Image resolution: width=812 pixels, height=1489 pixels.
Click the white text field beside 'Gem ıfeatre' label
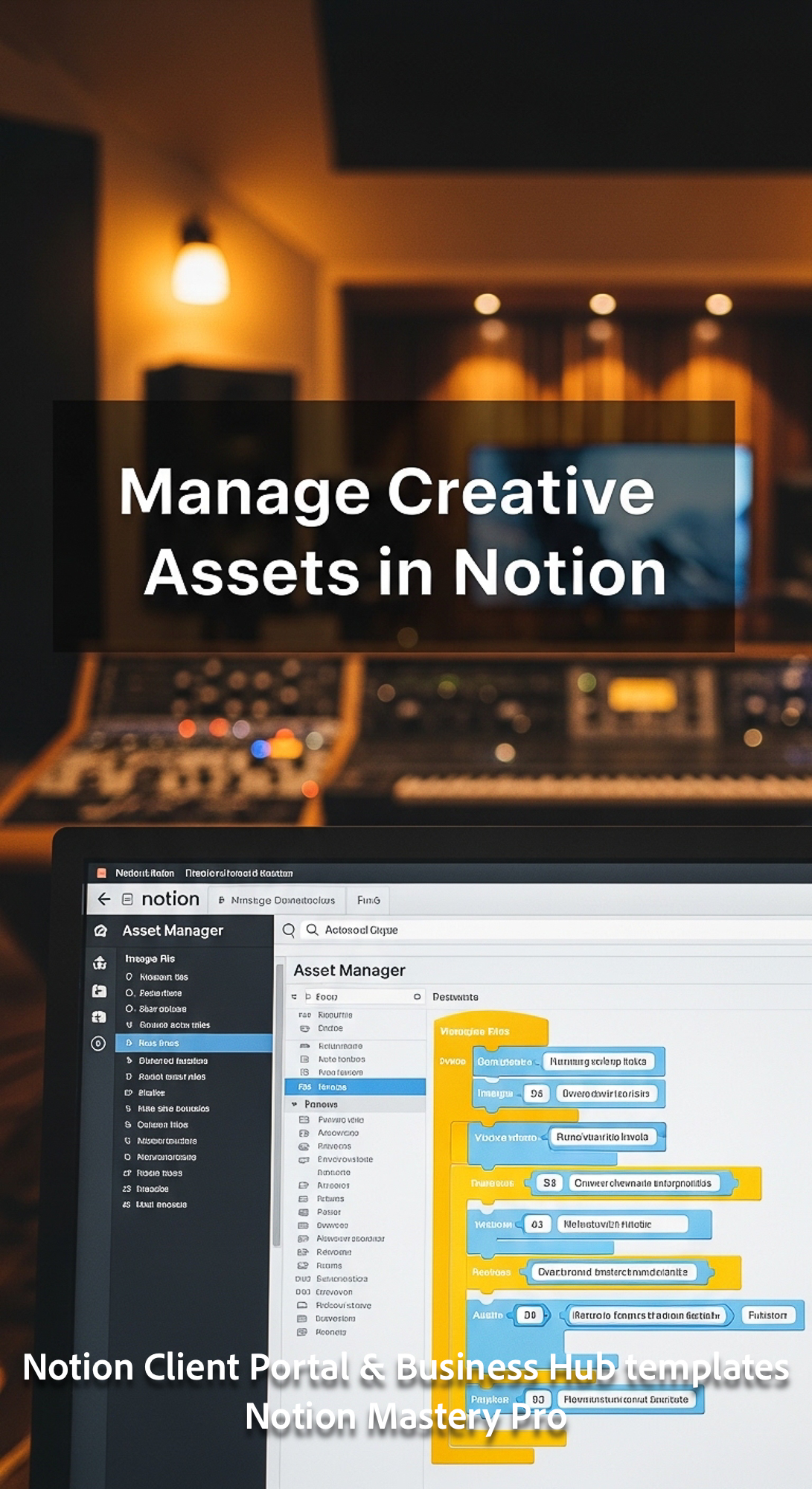click(598, 1062)
